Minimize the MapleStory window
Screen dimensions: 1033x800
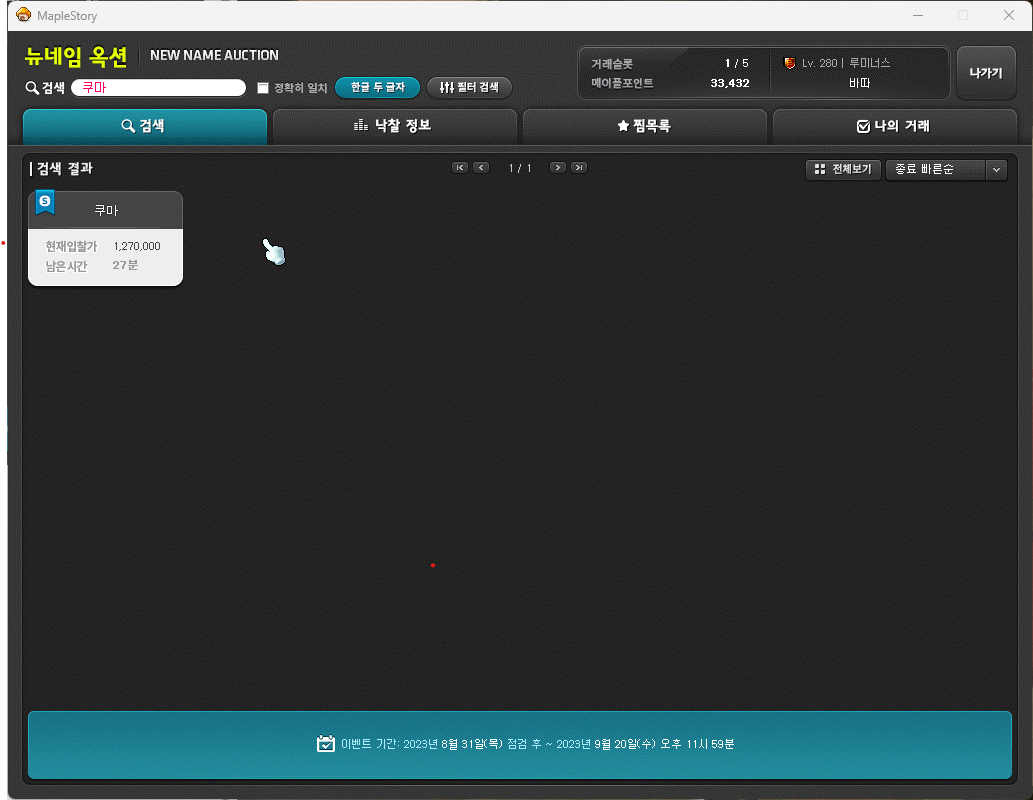[918, 15]
